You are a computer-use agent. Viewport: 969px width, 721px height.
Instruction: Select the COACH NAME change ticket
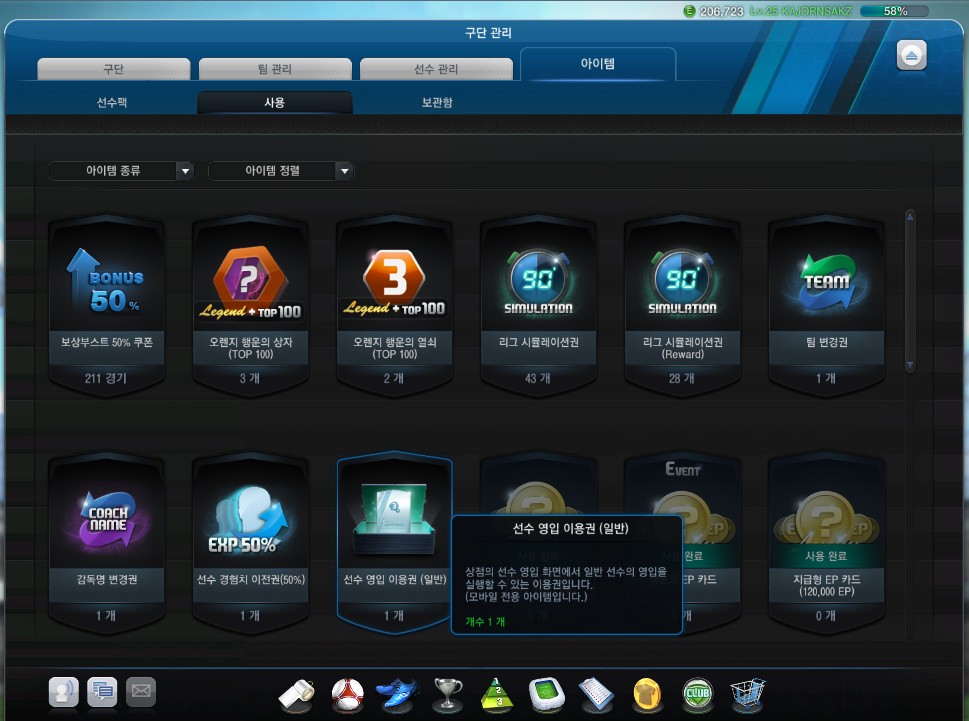click(x=106, y=544)
